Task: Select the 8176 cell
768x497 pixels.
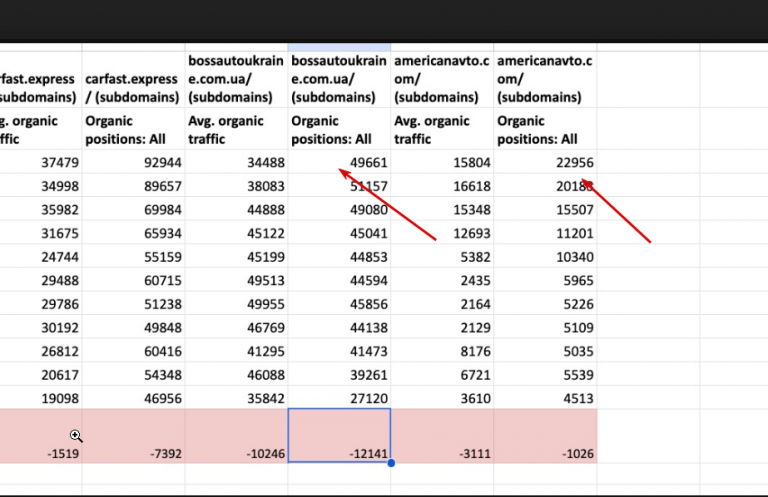Action: coord(442,351)
